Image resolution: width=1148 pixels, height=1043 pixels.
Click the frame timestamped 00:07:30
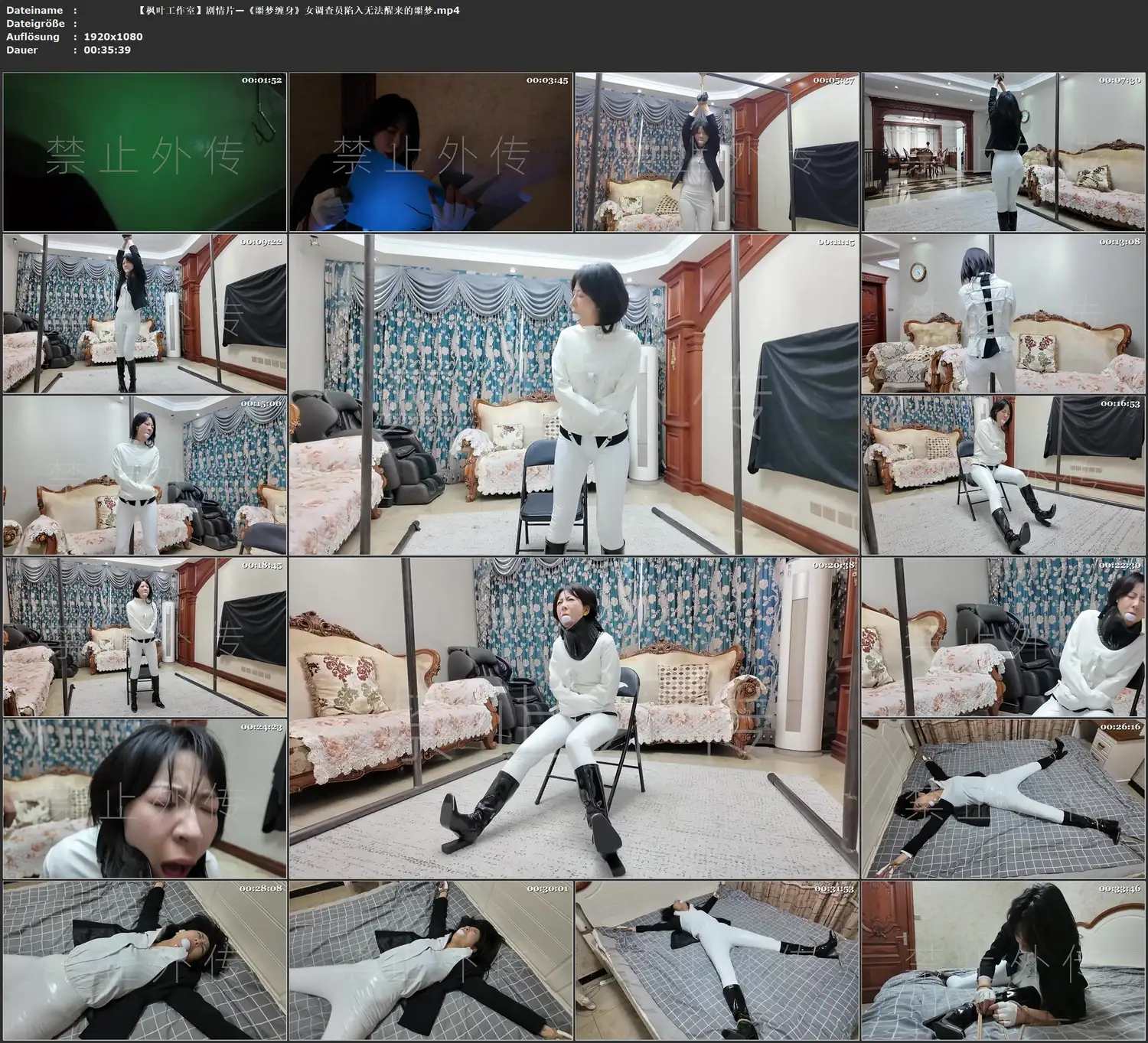click(1003, 152)
